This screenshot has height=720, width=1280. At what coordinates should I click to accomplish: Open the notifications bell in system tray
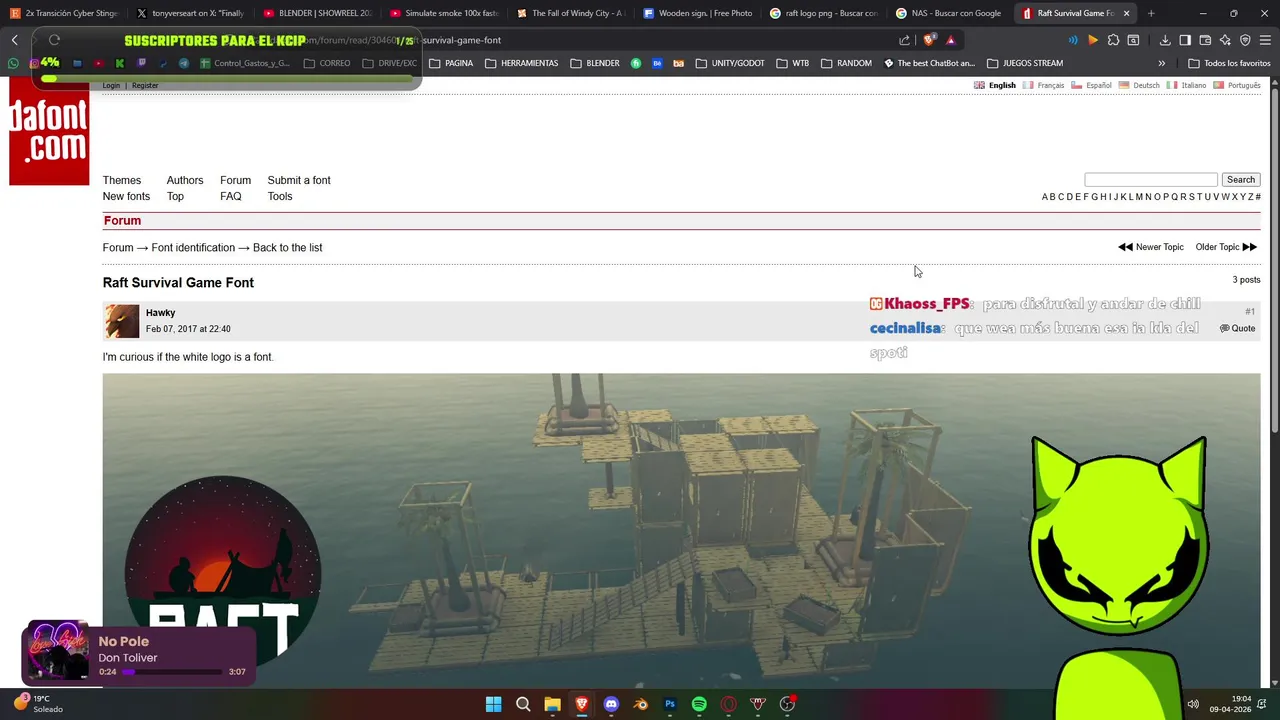1262,704
